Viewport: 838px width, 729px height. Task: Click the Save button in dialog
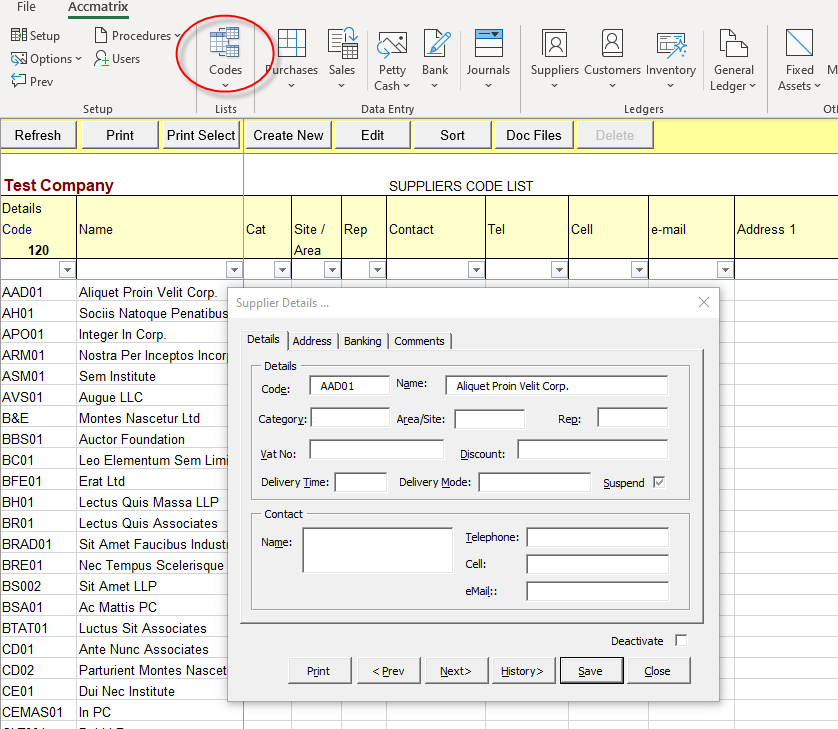pyautogui.click(x=590, y=671)
